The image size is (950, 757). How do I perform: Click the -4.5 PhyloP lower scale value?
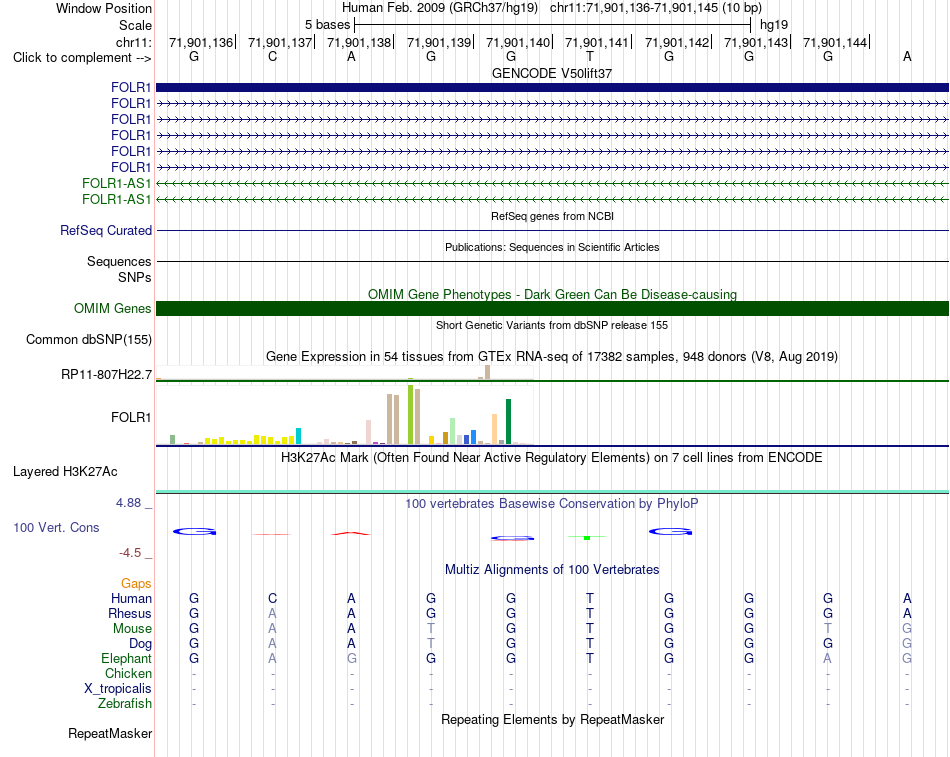click(130, 553)
